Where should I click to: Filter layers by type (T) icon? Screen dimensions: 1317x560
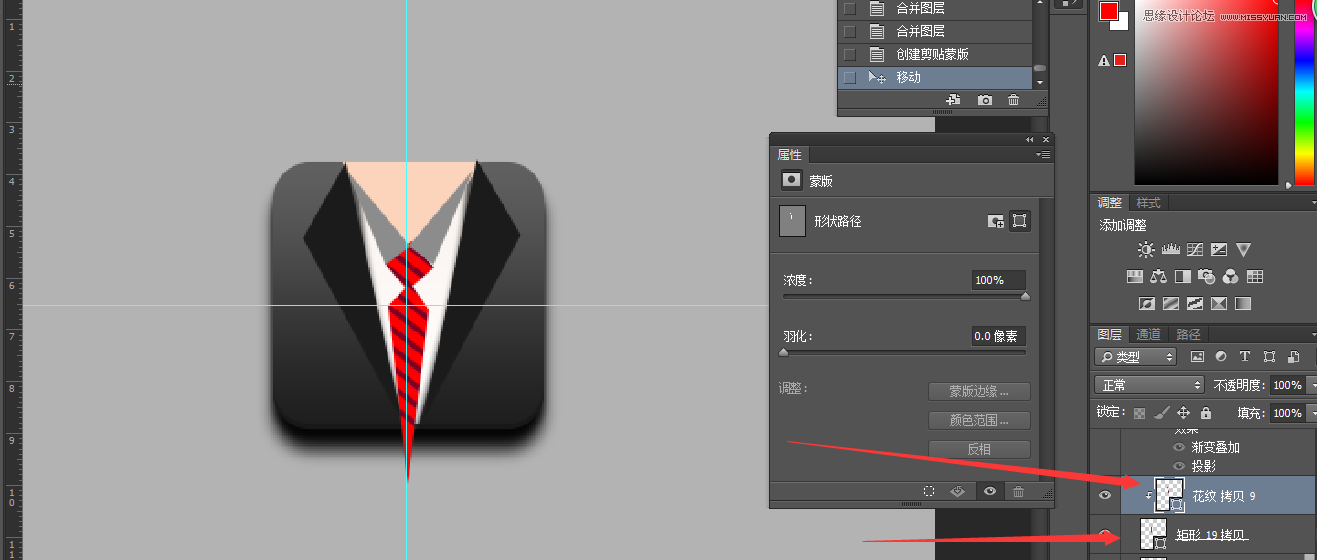(1245, 357)
